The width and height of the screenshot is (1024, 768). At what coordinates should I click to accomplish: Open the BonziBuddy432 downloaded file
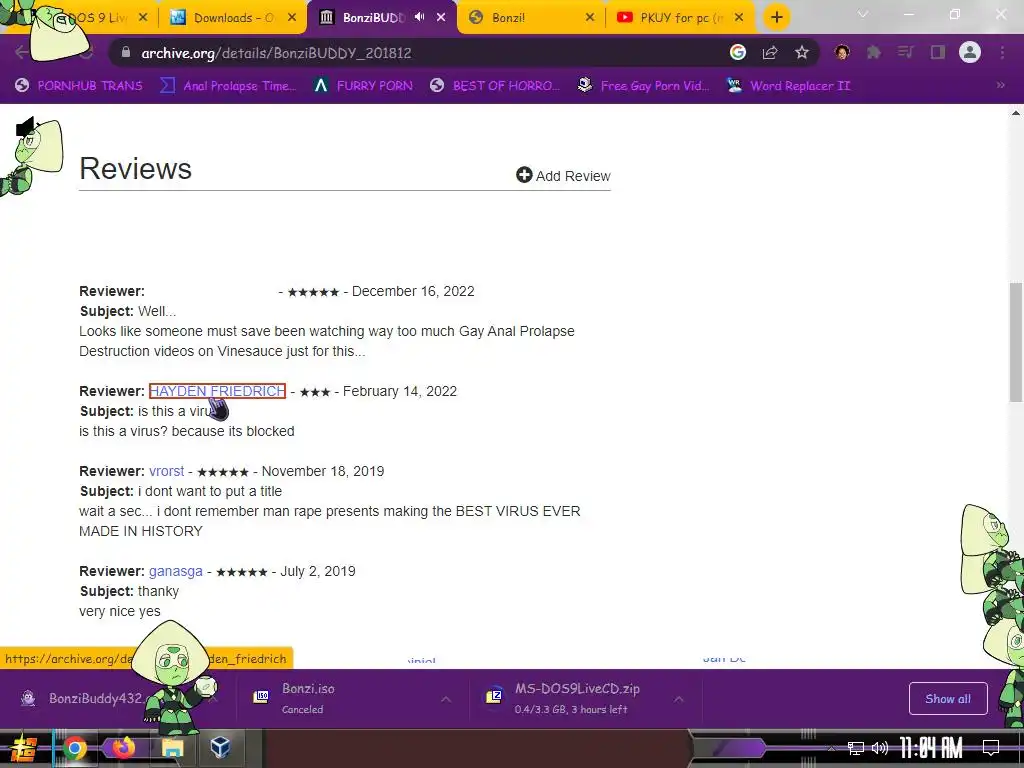[95, 698]
